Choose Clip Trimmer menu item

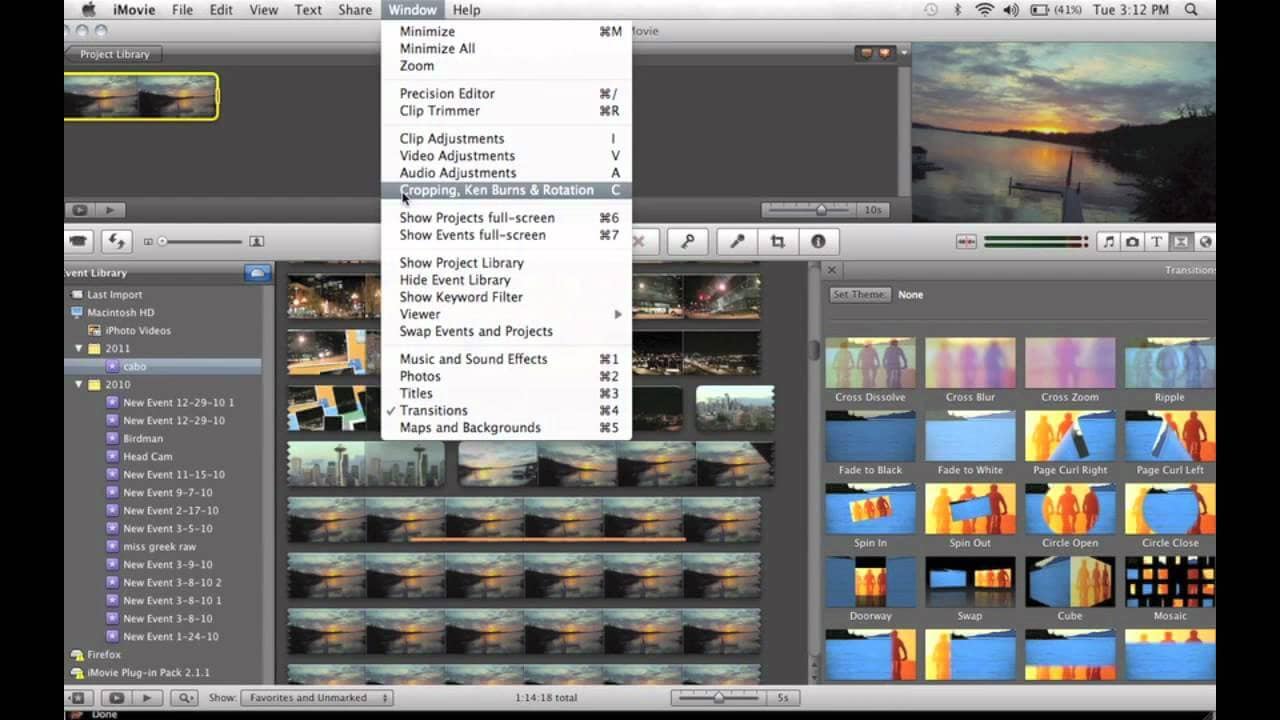pyautogui.click(x=506, y=111)
